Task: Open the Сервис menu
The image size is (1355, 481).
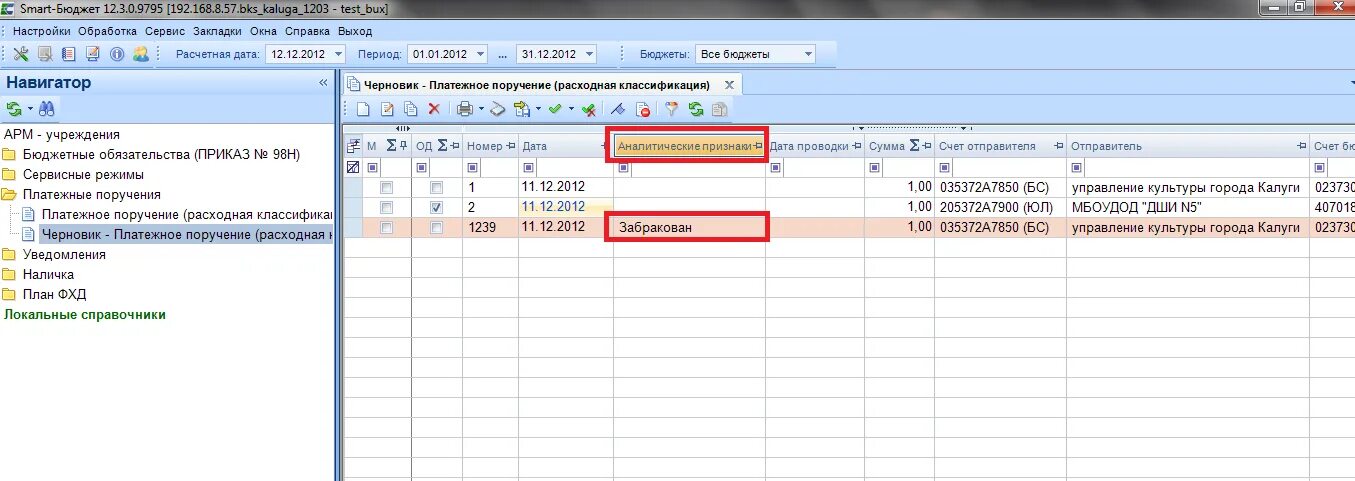Action: [164, 31]
